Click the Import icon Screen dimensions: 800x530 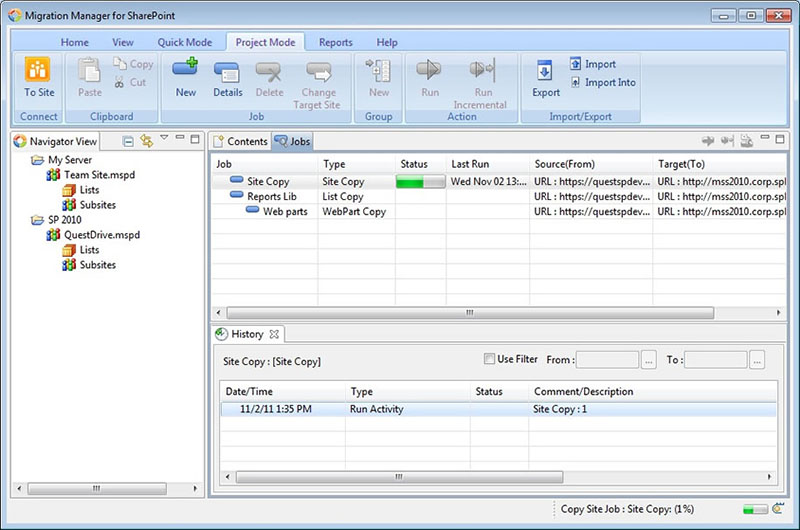click(576, 63)
